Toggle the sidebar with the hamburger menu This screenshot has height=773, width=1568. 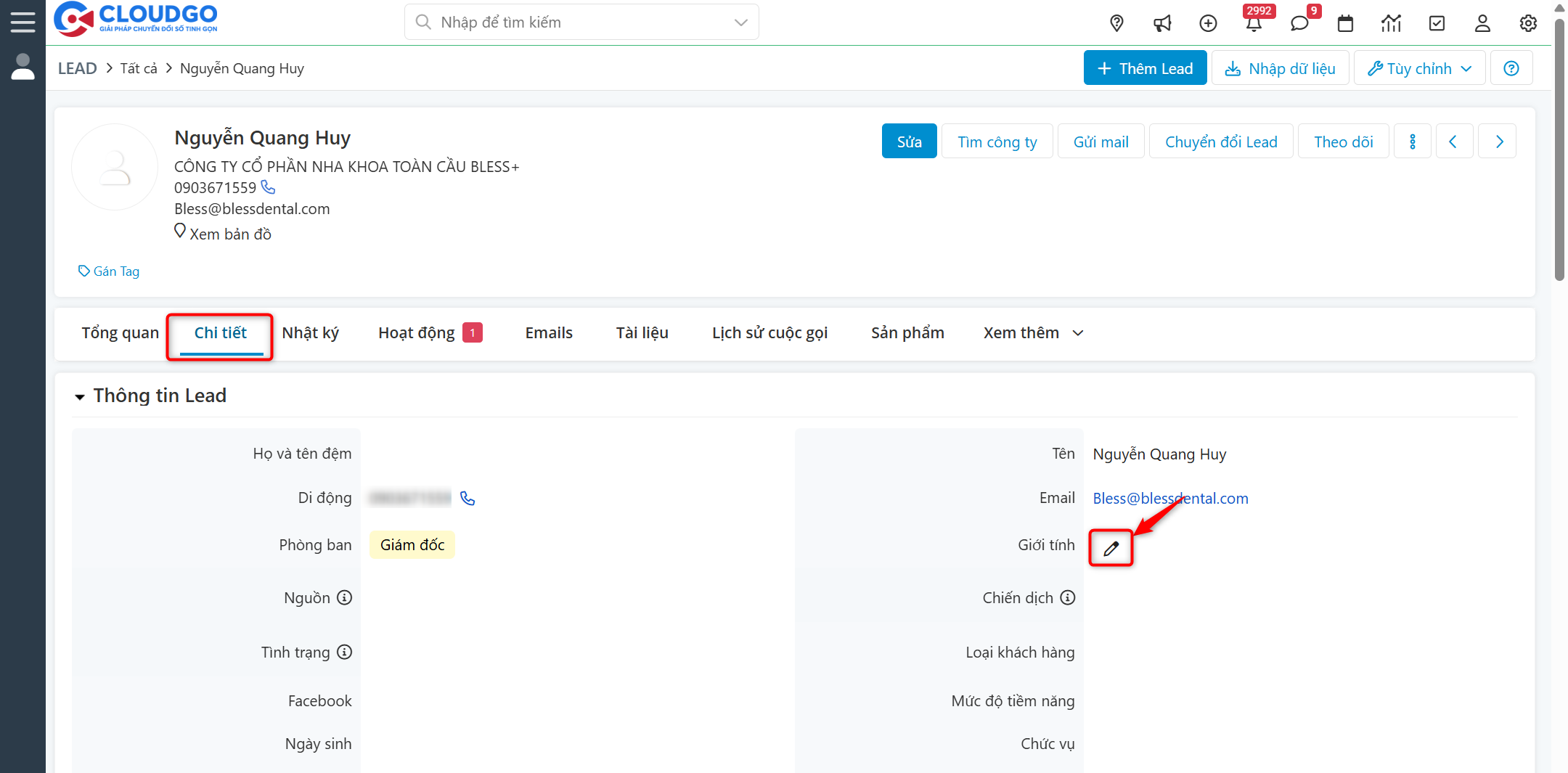coord(23,21)
